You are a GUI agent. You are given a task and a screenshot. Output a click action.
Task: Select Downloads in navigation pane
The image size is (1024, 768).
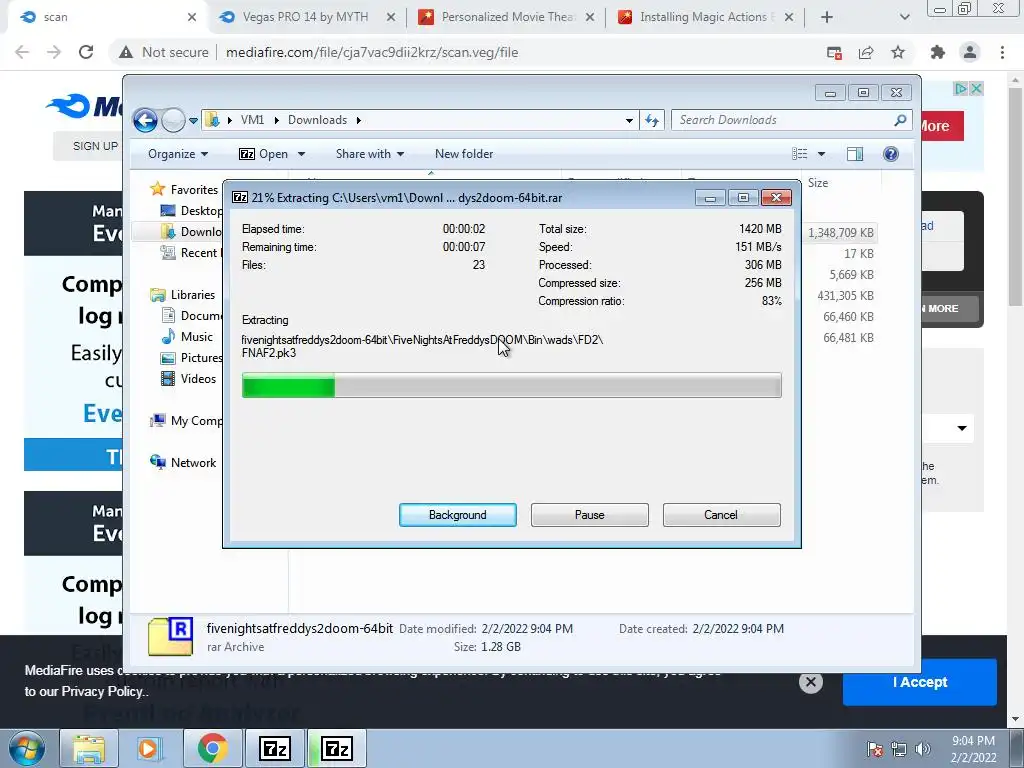click(x=191, y=231)
